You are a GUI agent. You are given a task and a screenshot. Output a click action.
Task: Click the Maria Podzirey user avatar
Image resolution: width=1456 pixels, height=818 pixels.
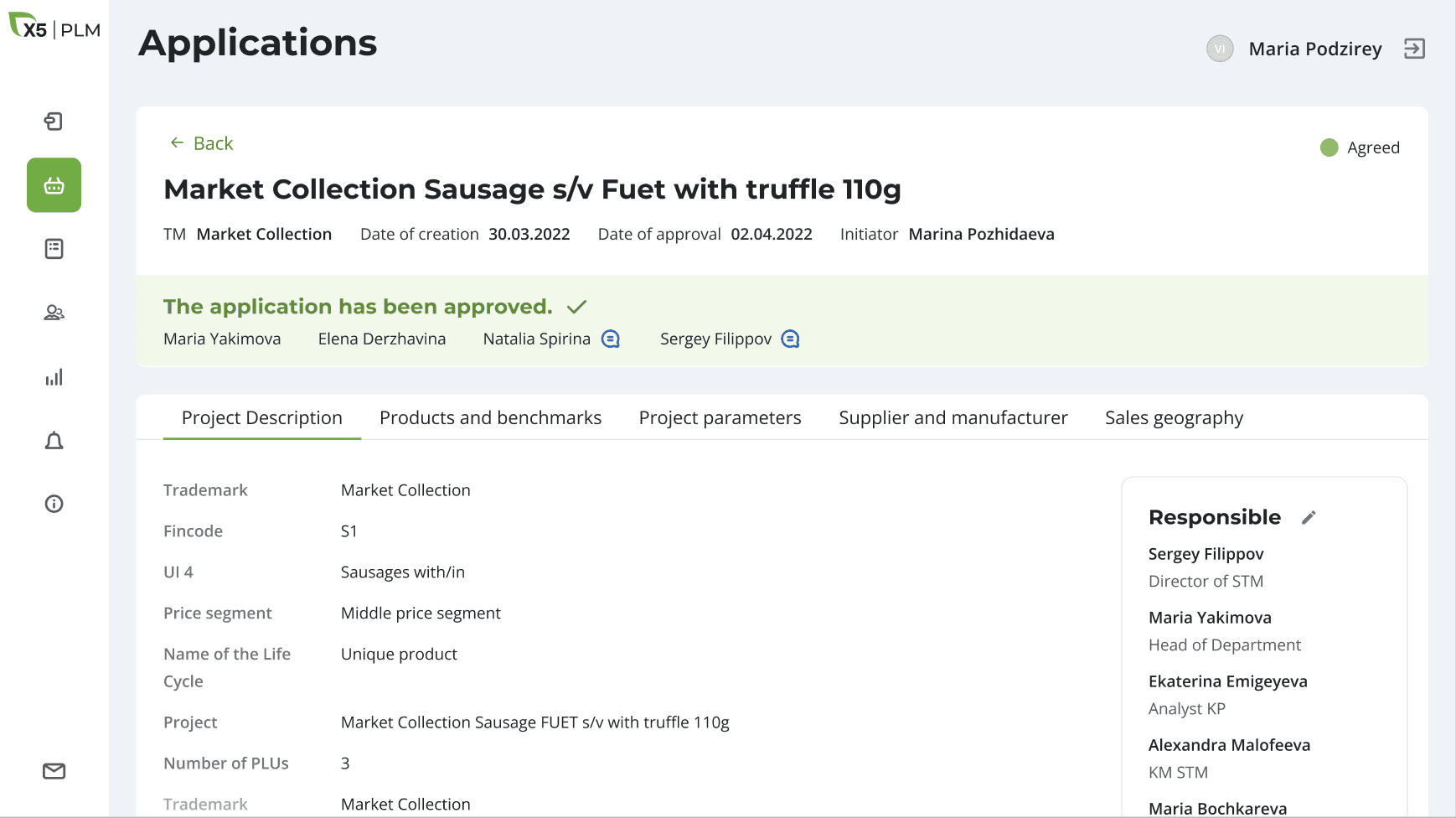click(1220, 49)
